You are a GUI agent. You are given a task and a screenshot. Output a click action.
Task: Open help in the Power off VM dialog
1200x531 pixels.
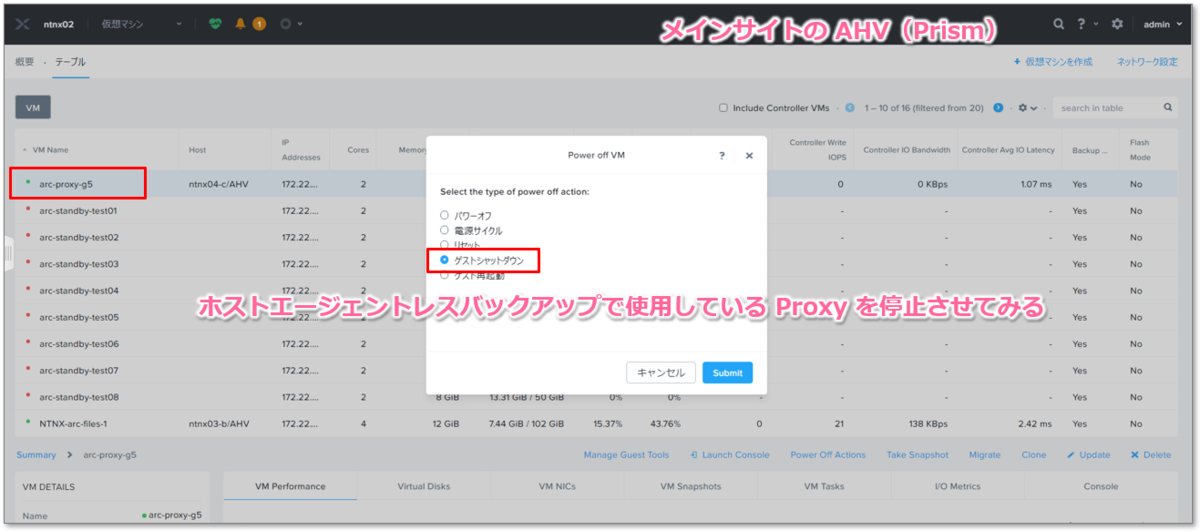click(722, 156)
